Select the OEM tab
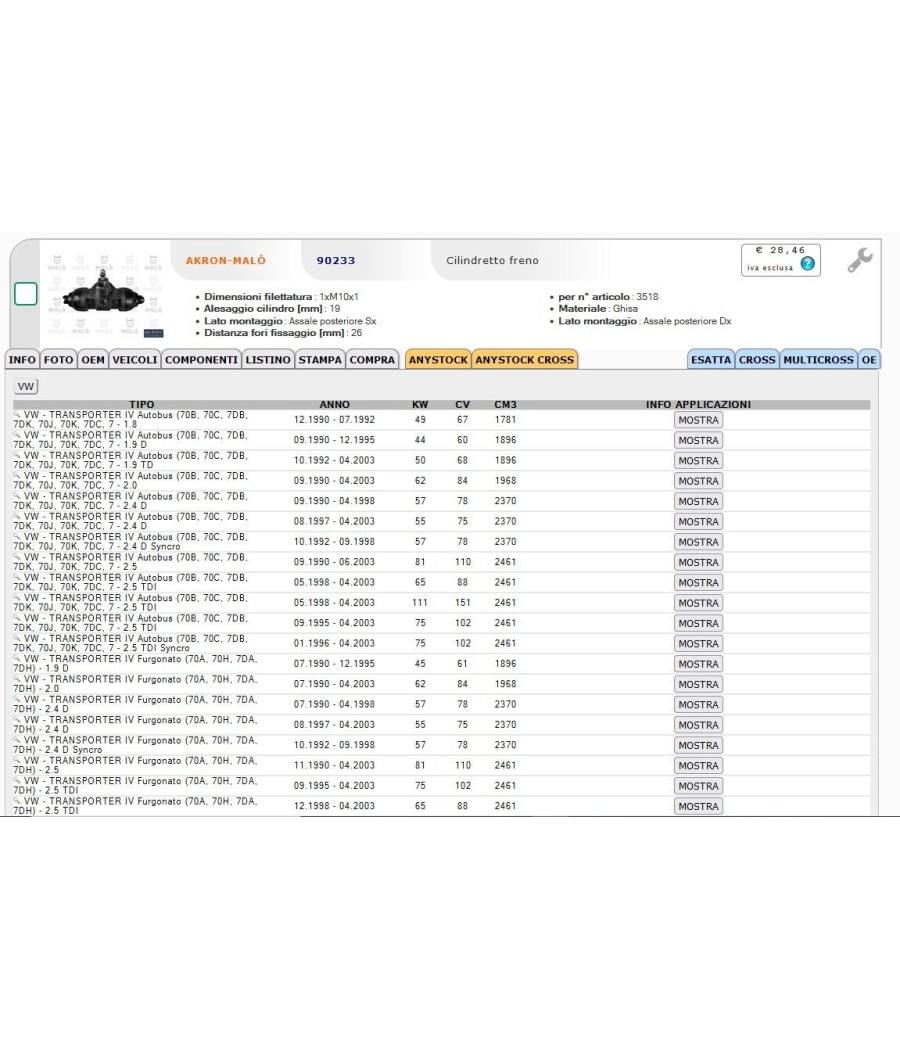 93,360
